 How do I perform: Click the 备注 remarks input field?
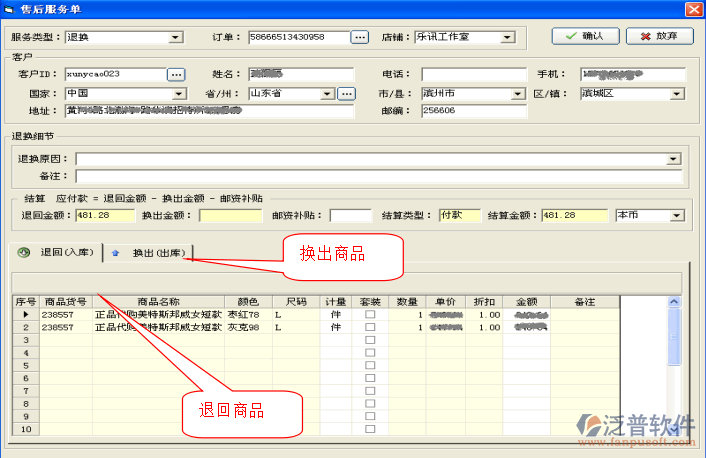click(x=378, y=177)
